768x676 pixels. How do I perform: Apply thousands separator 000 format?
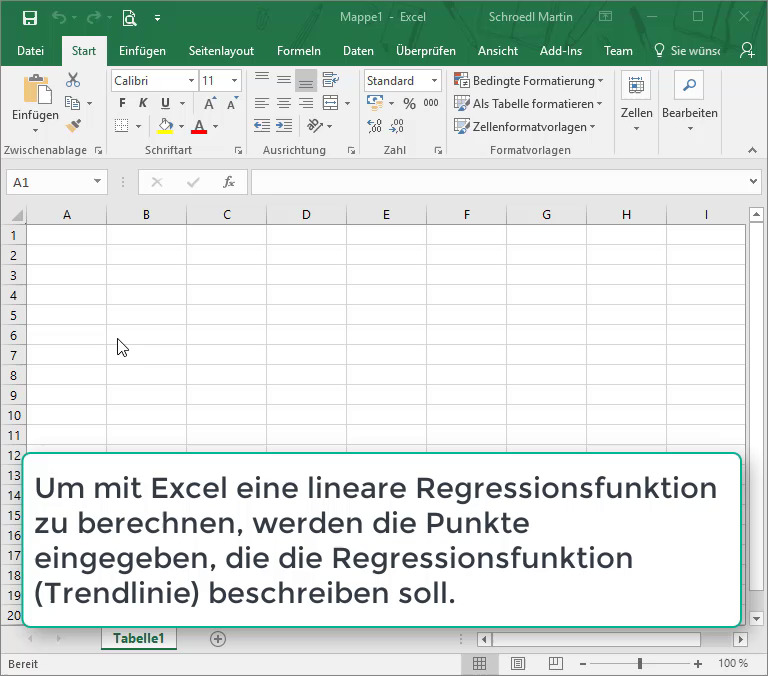click(x=431, y=103)
